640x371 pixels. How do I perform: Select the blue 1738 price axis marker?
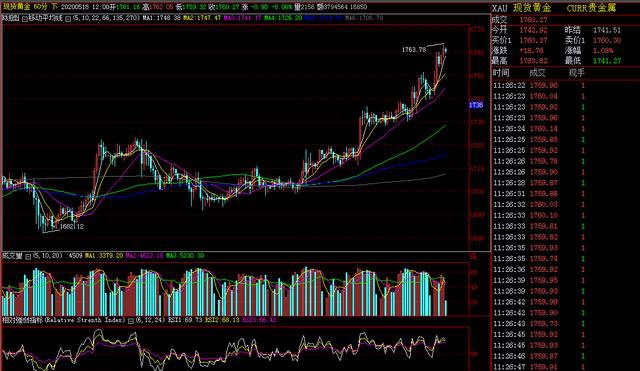(476, 105)
